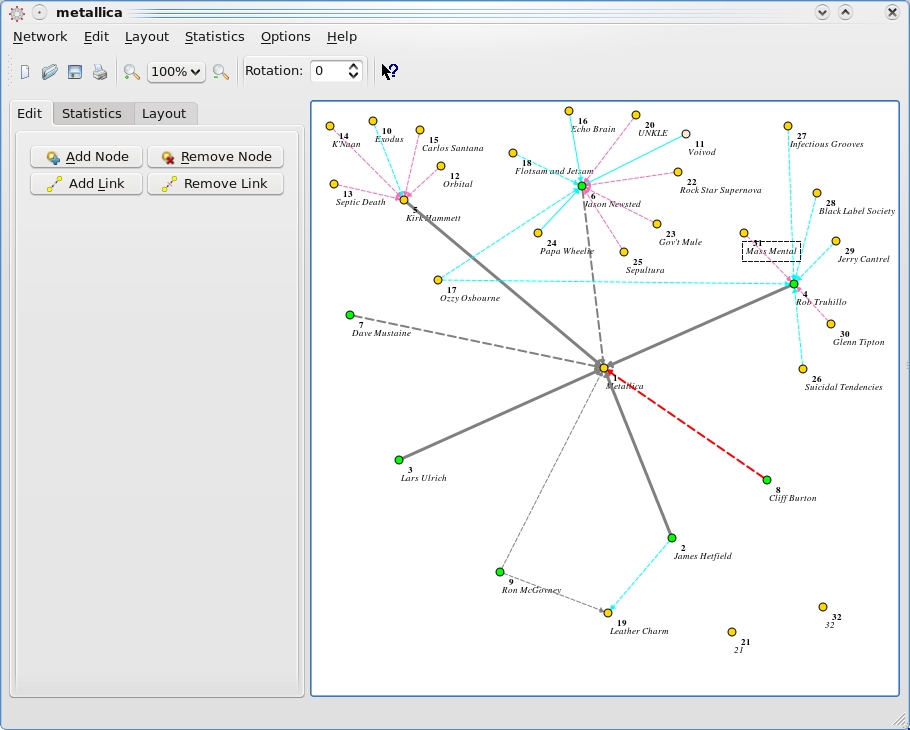910x730 pixels.
Task: Select the Metallica center node
Action: coord(603,368)
